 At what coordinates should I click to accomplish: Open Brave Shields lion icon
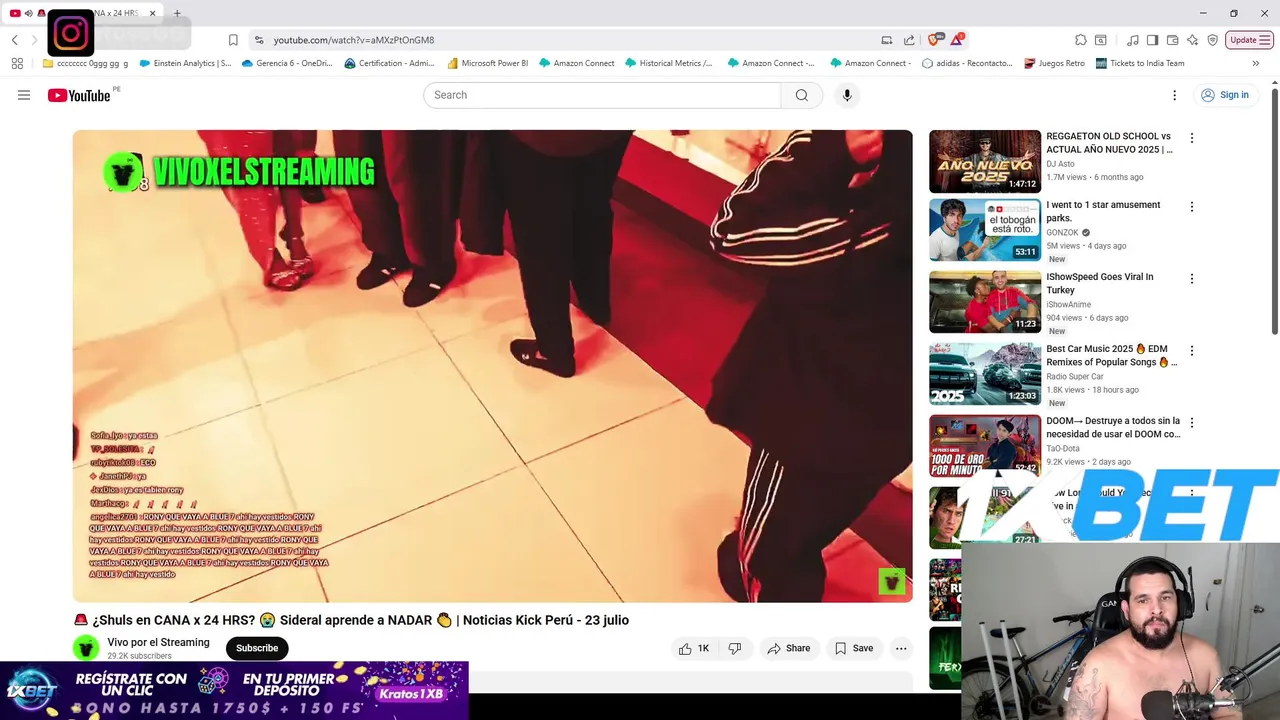tap(934, 40)
